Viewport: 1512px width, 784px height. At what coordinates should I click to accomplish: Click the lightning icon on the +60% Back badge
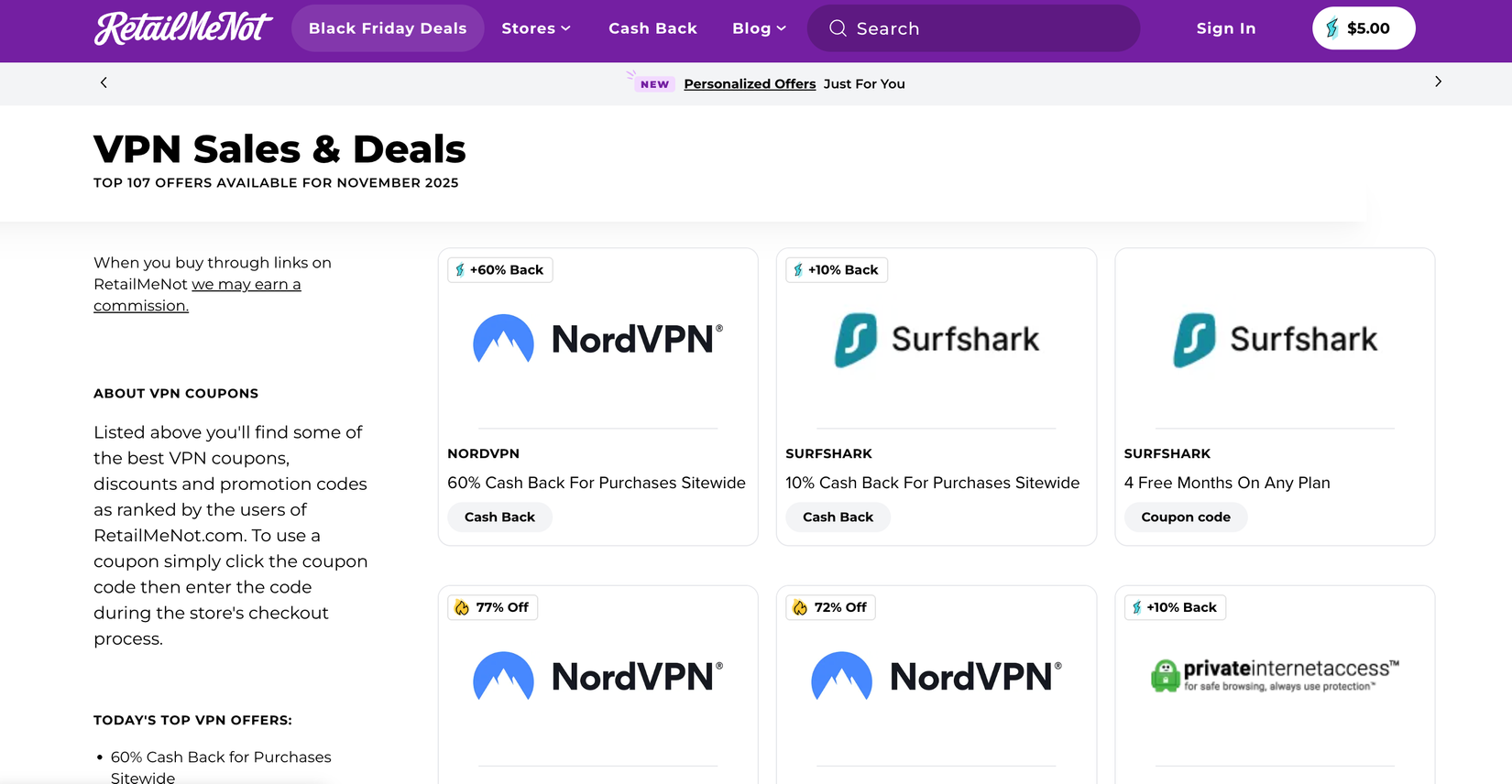point(459,269)
